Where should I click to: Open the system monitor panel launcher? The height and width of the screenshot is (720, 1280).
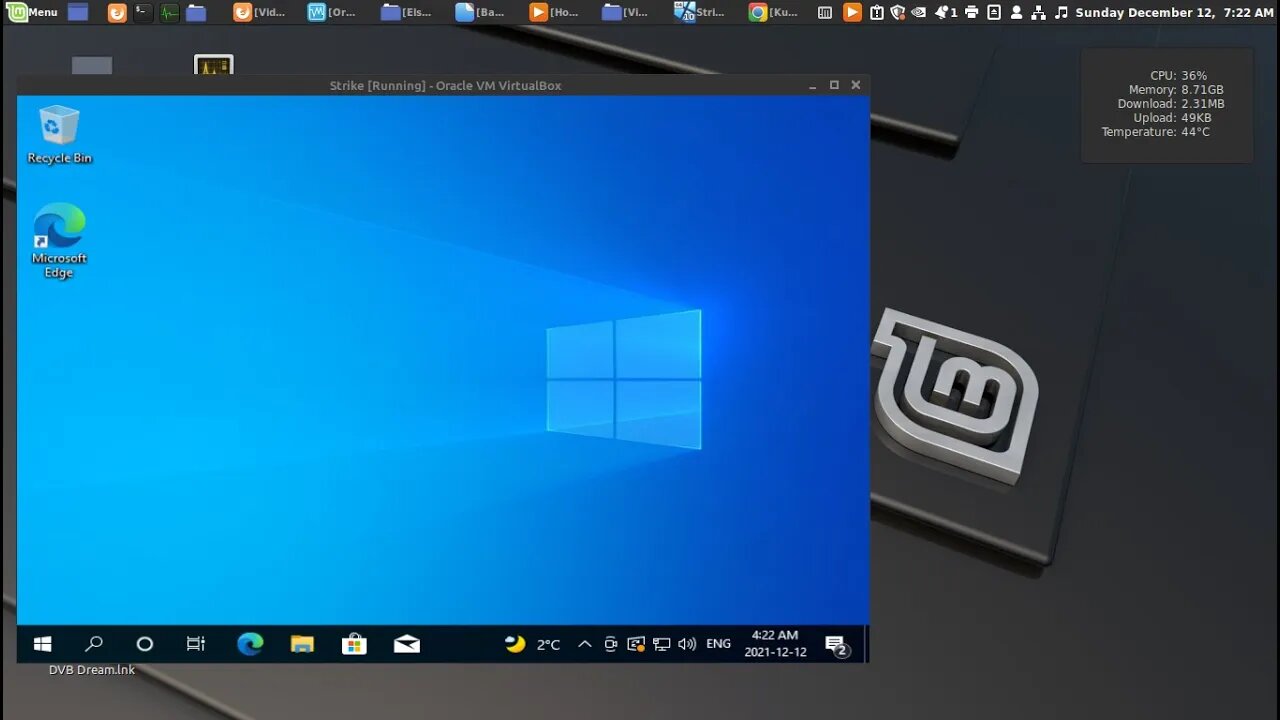[170, 13]
